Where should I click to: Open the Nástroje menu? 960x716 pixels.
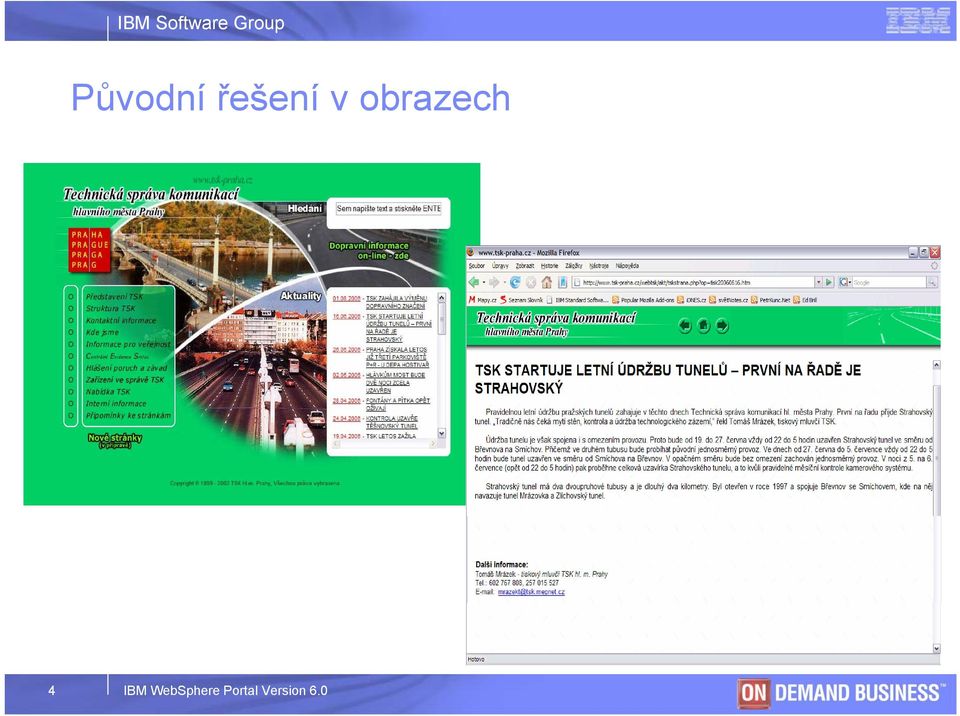tap(599, 266)
